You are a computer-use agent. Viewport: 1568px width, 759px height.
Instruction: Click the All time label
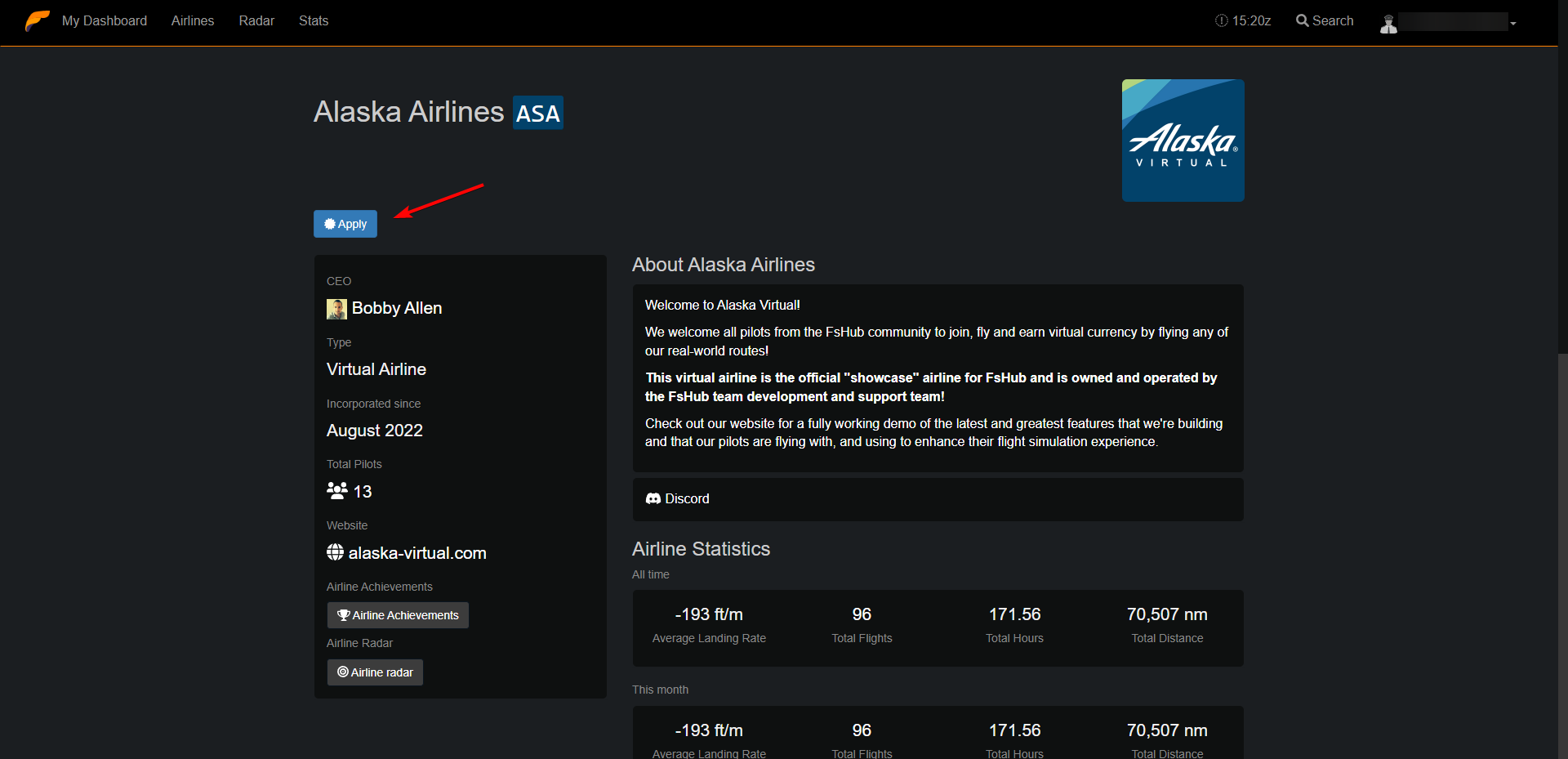click(x=651, y=574)
